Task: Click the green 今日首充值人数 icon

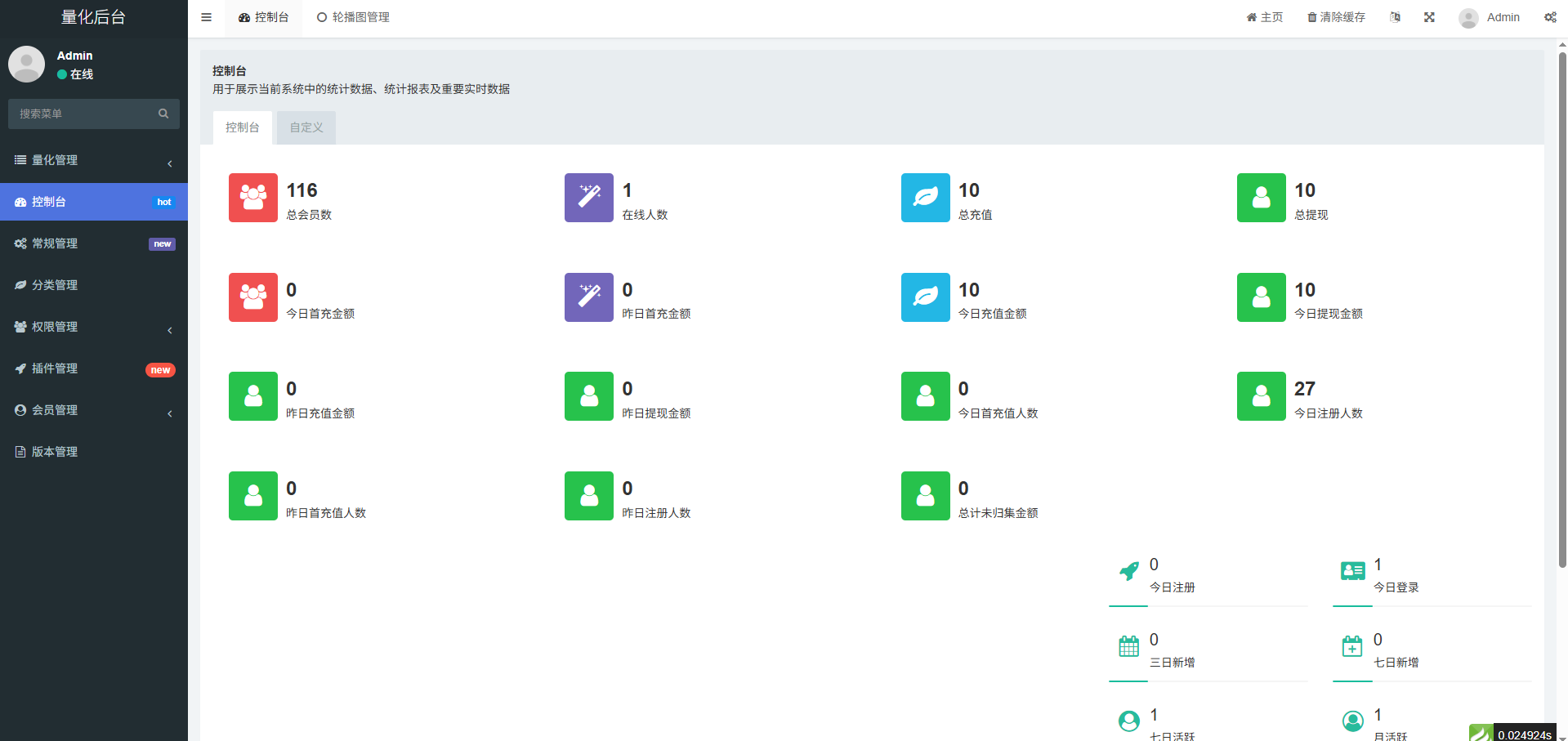Action: (x=926, y=396)
